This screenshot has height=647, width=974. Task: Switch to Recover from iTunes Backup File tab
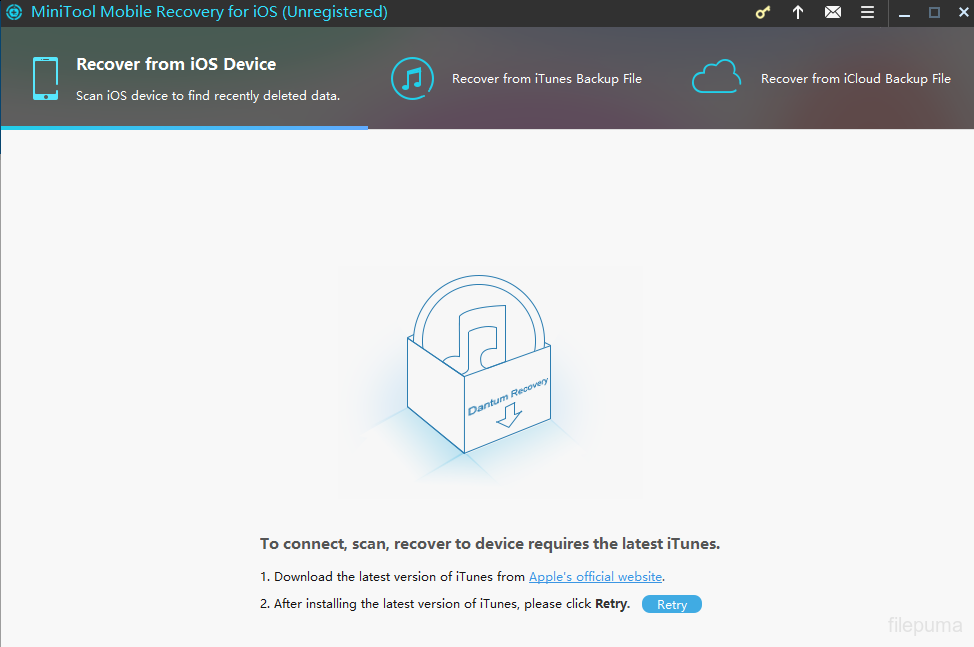[546, 78]
